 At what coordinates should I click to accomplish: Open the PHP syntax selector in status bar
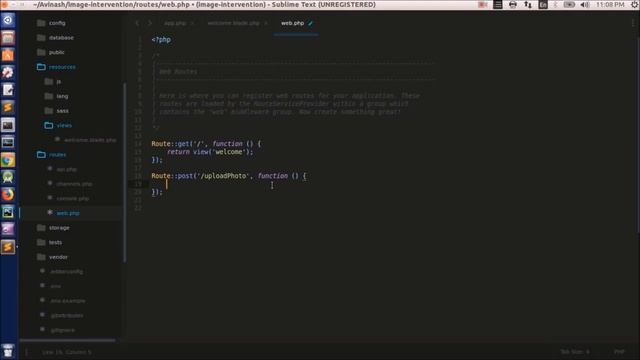pos(619,352)
